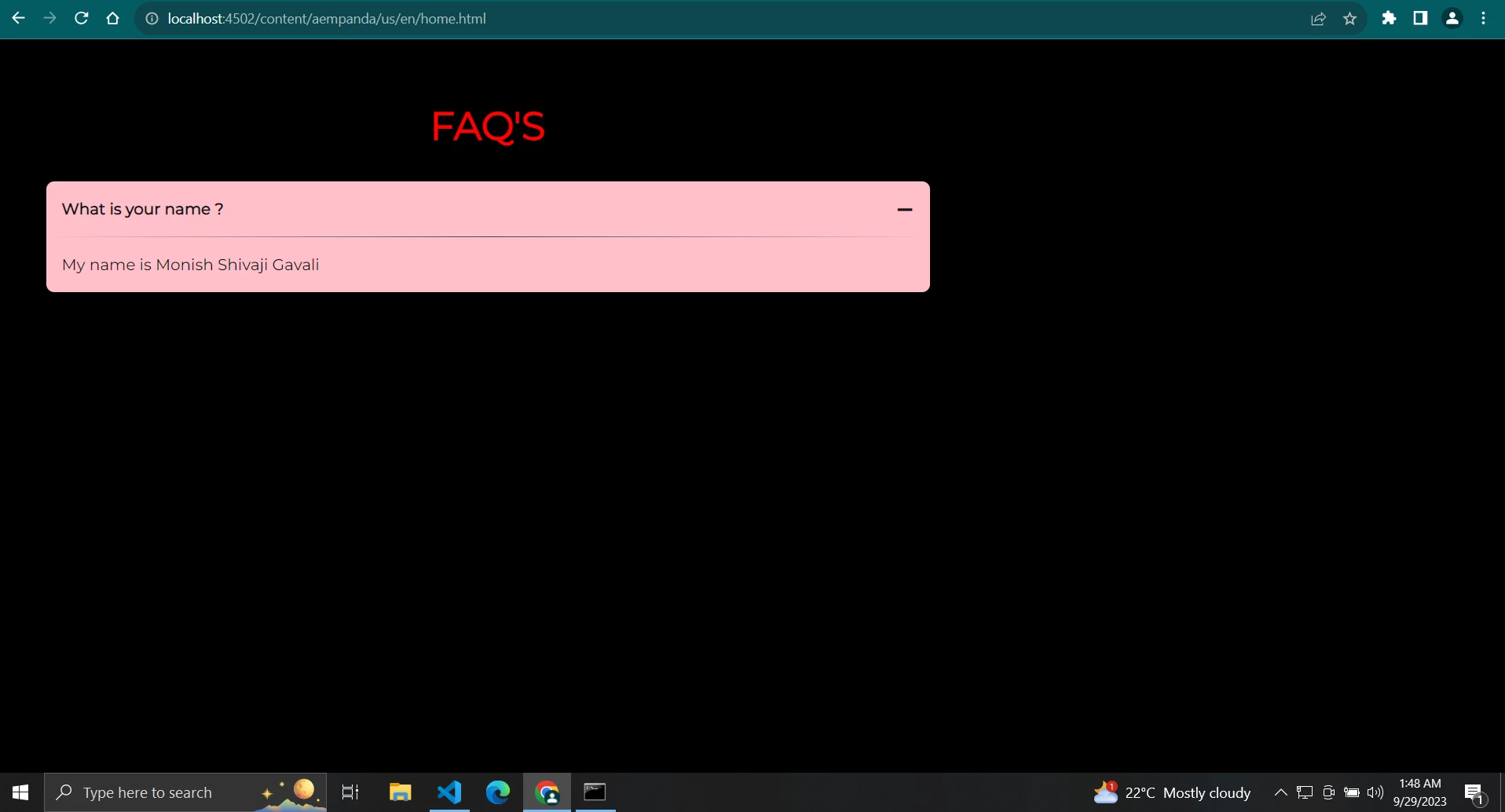Open the Windows Start menu
The image size is (1505, 812).
[21, 792]
